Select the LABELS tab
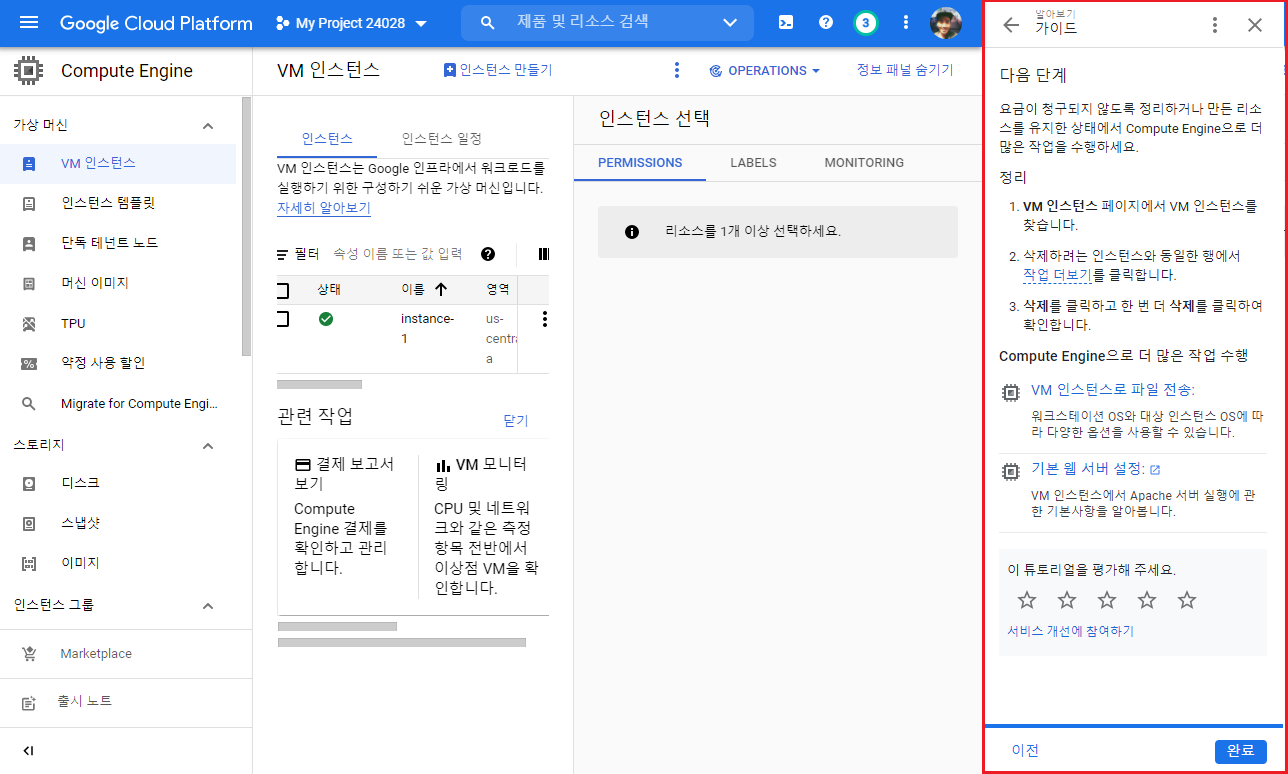The height and width of the screenshot is (774, 1288). pyautogui.click(x=753, y=163)
